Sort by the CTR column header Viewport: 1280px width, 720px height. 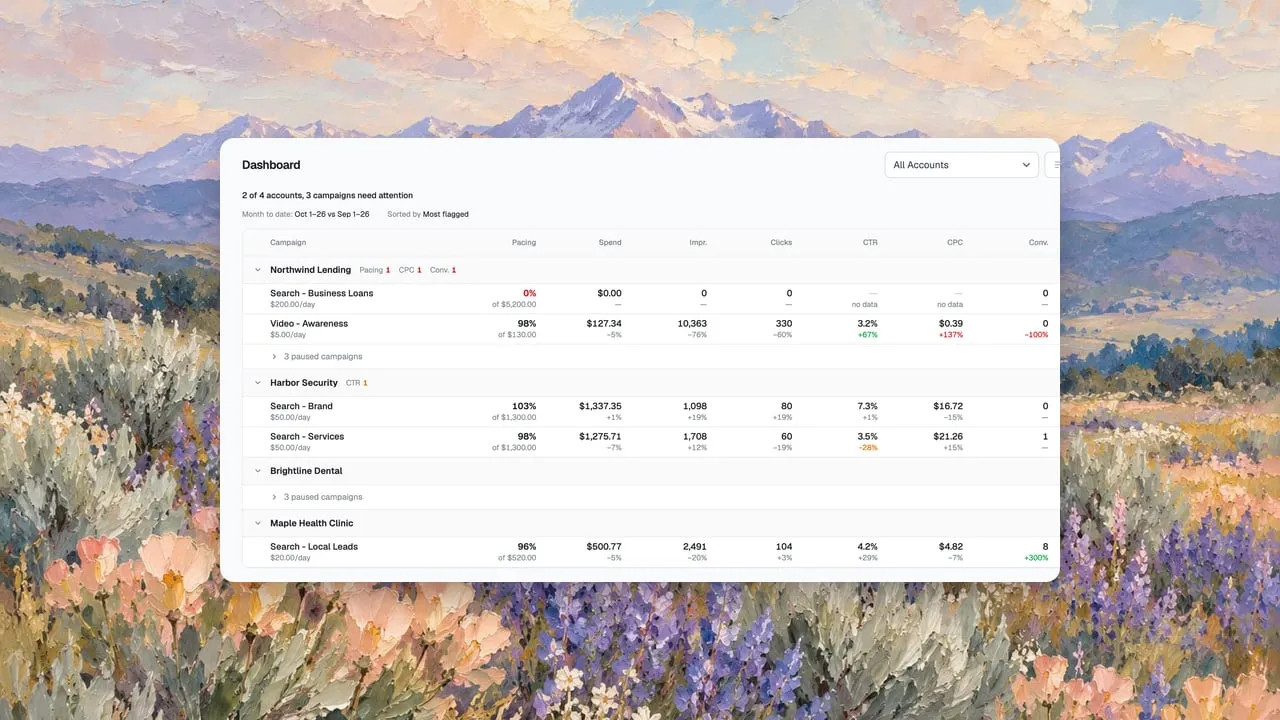tap(870, 243)
